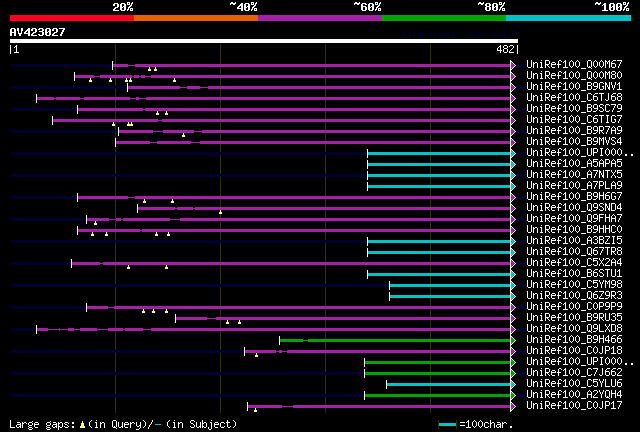Click the AV423027 query name text
The height and width of the screenshot is (432, 640).
[38, 32]
